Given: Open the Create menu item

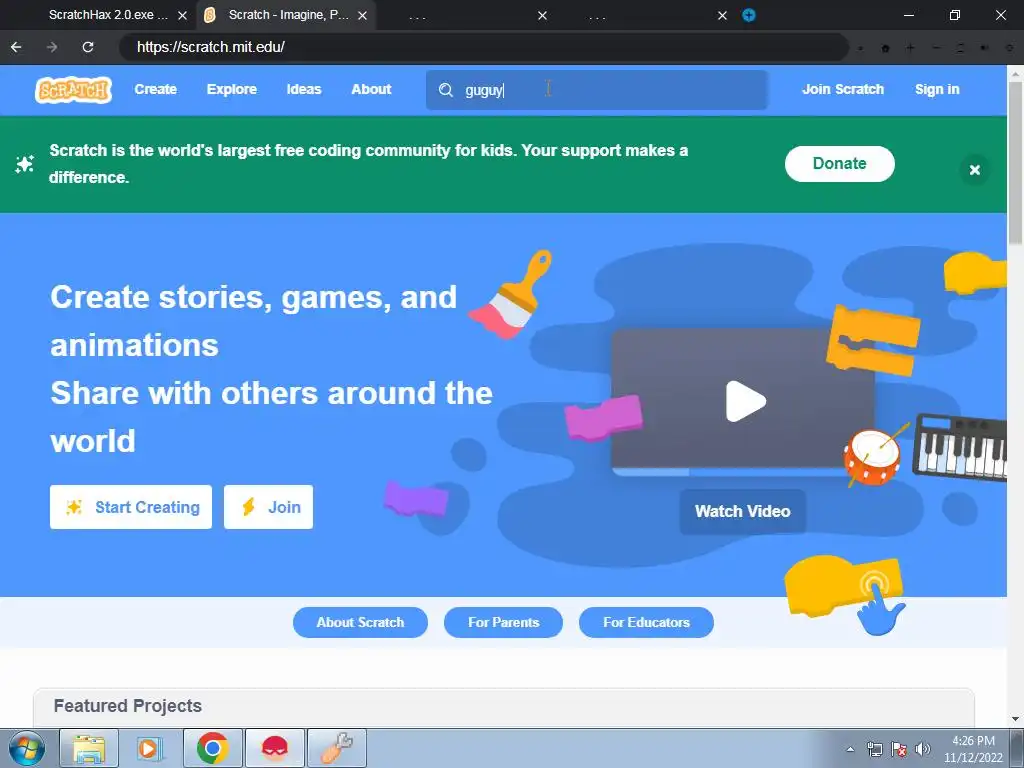Looking at the screenshot, I should pos(155,89).
